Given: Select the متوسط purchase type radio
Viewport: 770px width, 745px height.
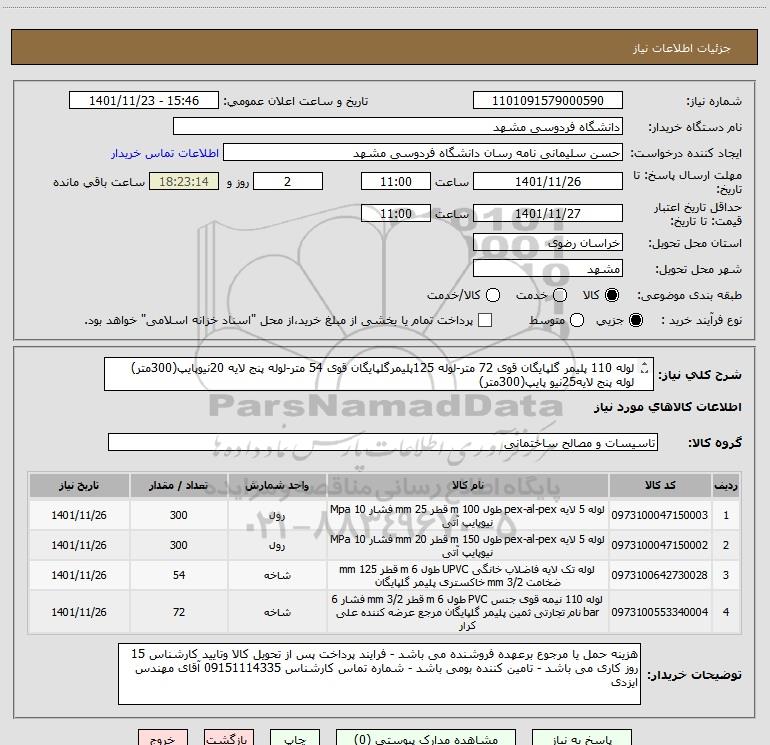Looking at the screenshot, I should point(577,320).
